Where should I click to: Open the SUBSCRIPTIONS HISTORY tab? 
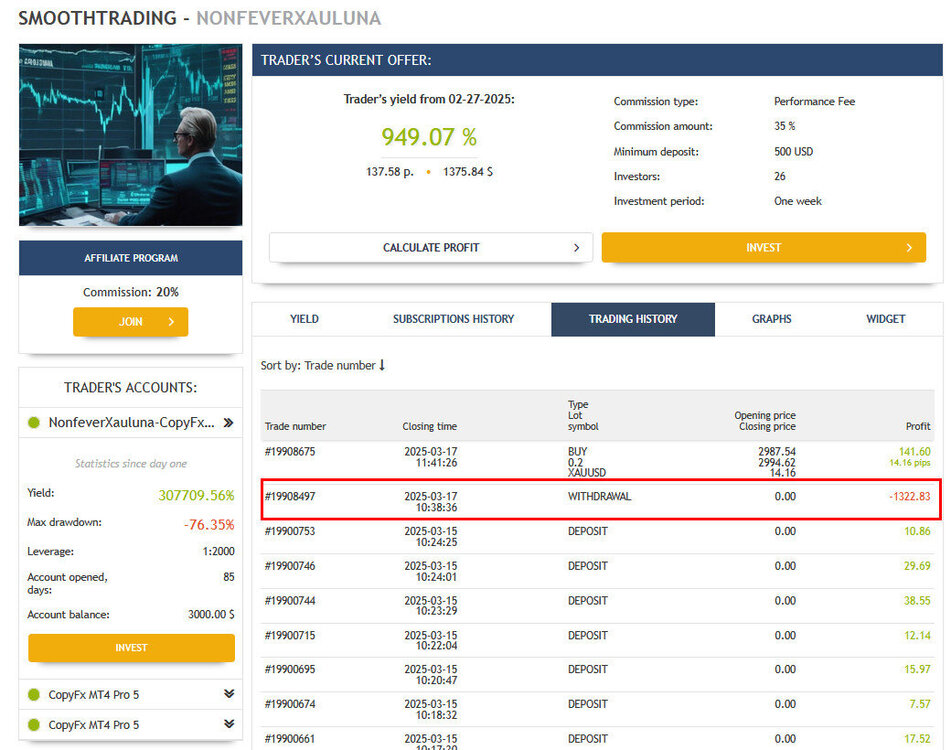453,319
